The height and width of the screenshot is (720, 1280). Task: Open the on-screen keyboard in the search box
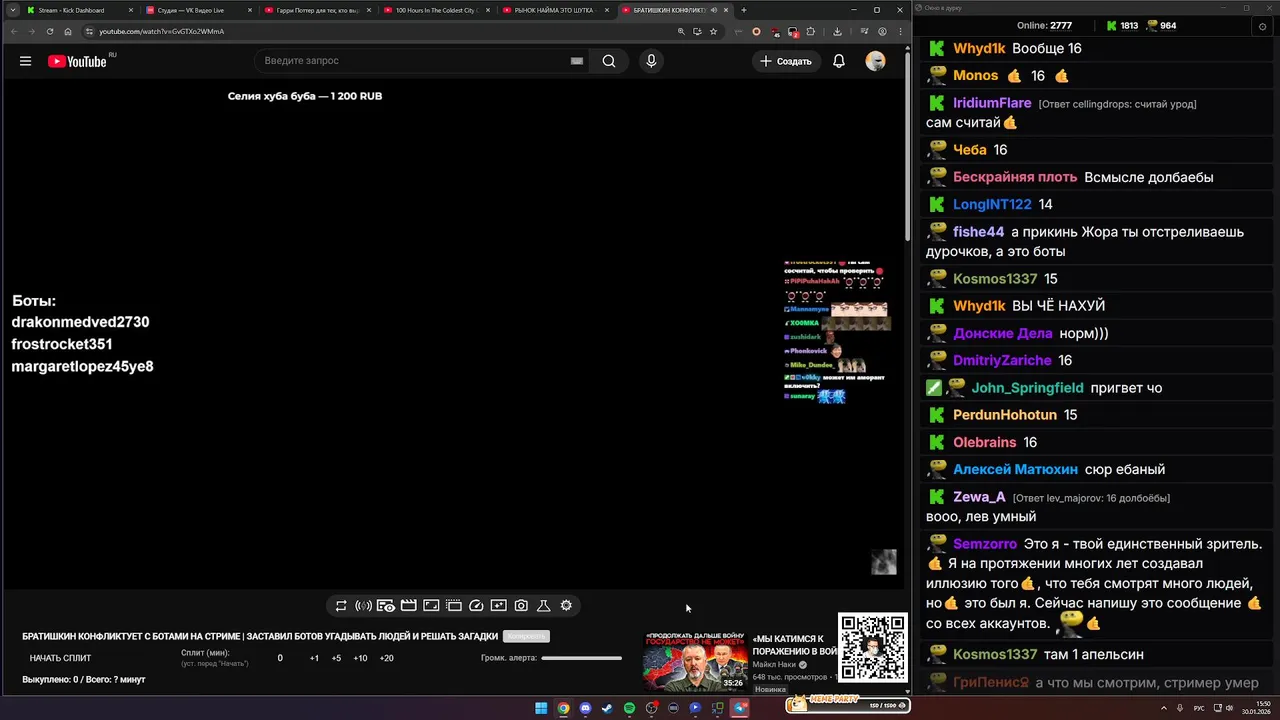(576, 61)
